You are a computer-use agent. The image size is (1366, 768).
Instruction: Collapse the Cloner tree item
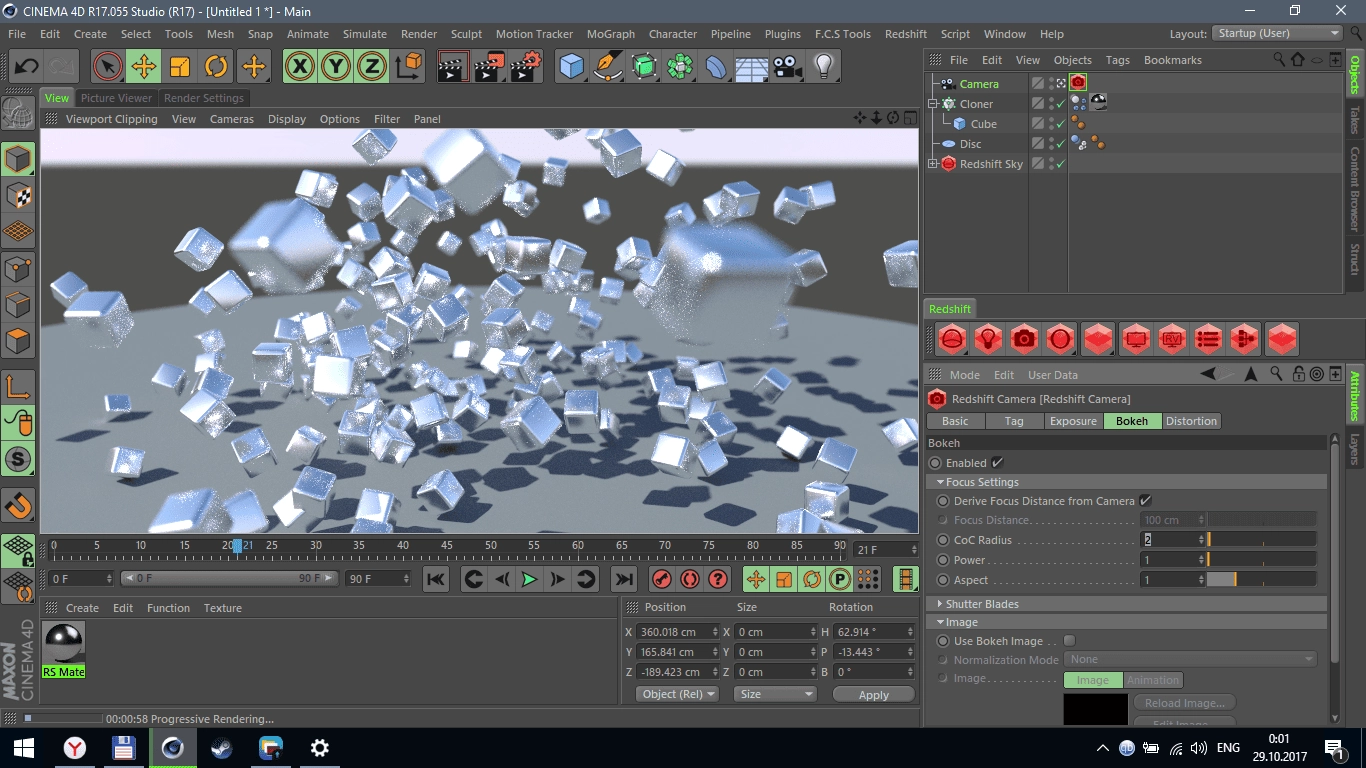pyautogui.click(x=933, y=104)
